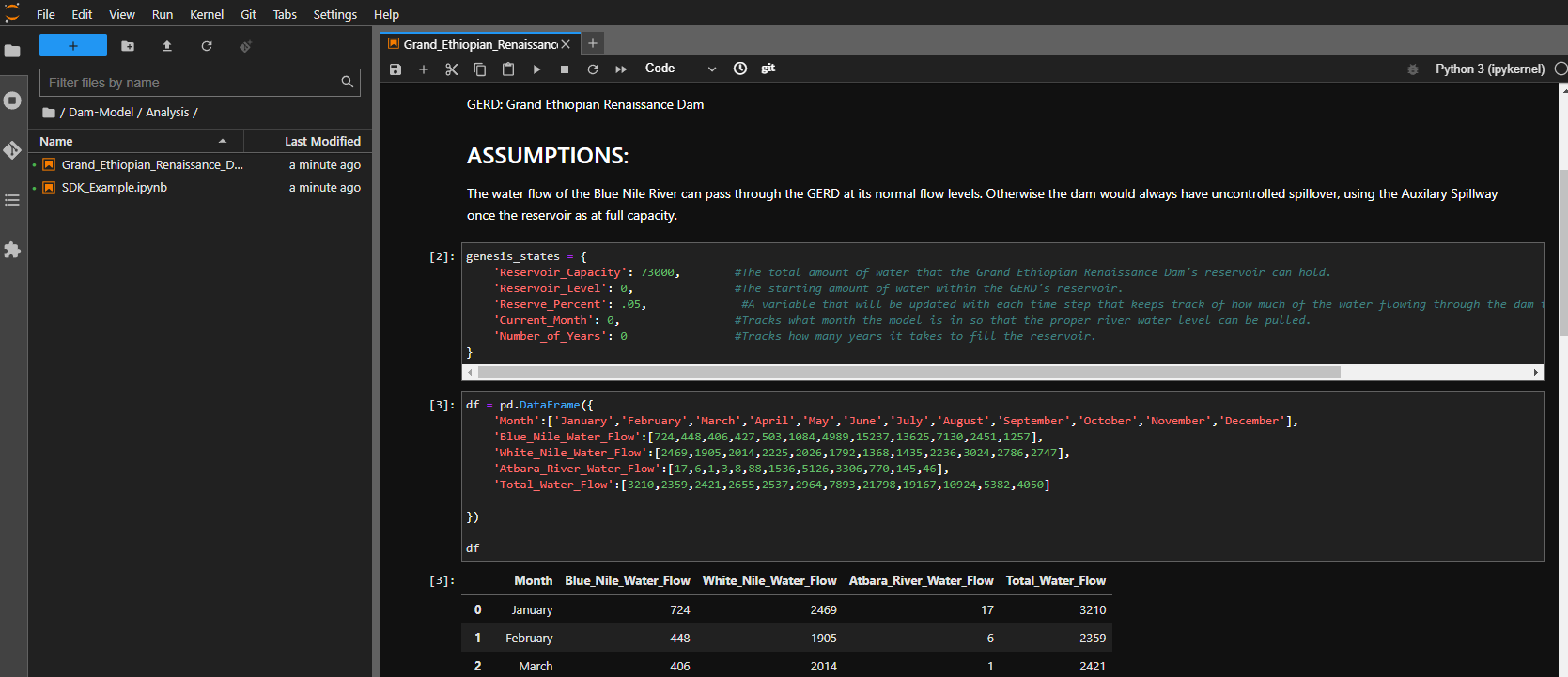Open the Code cell type dropdown
This screenshot has height=677, width=1568.
[680, 69]
